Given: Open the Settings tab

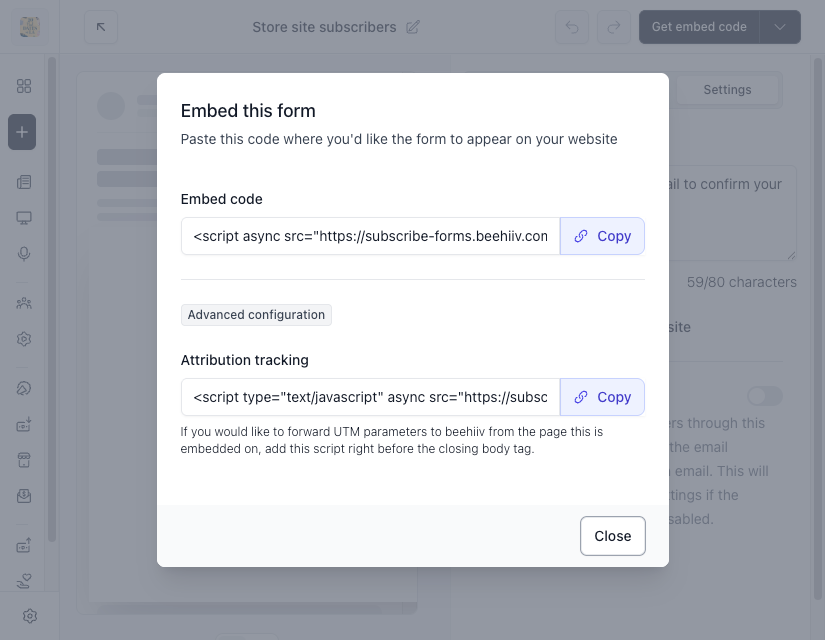Looking at the screenshot, I should [727, 90].
